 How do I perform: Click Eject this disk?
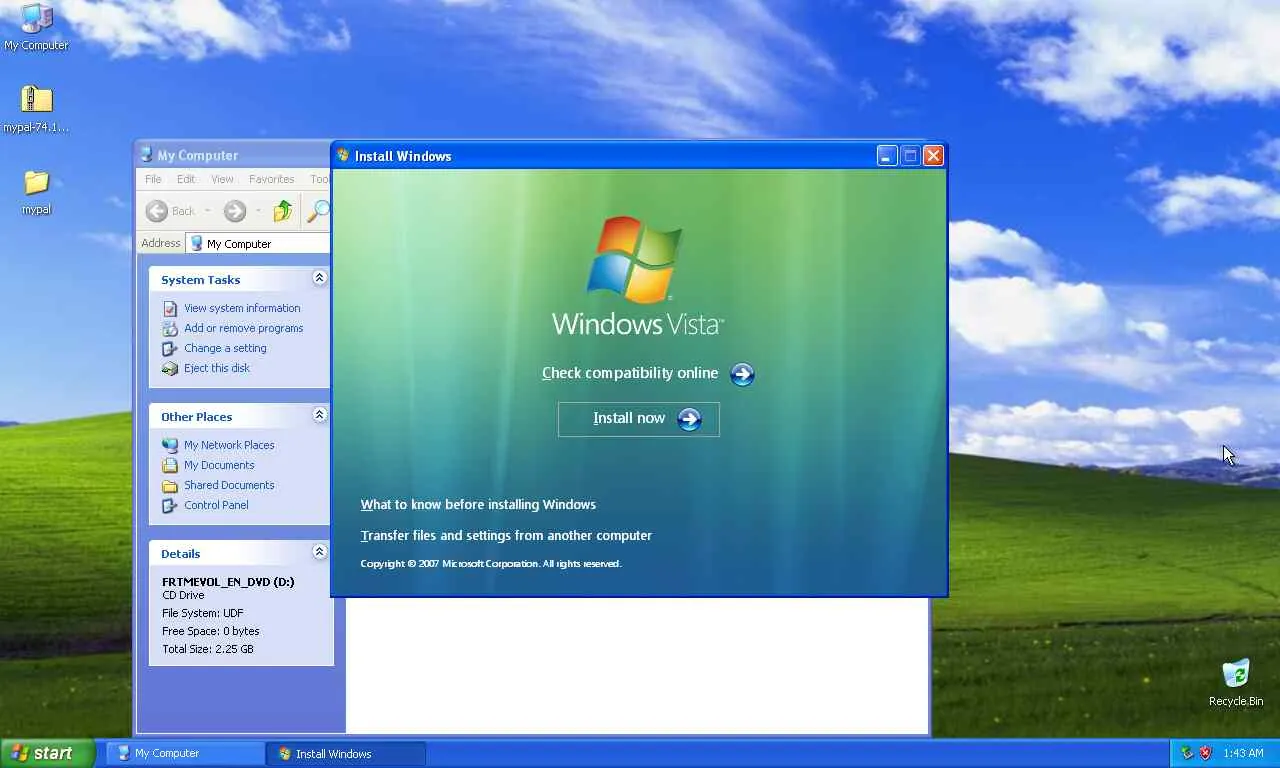(x=217, y=368)
